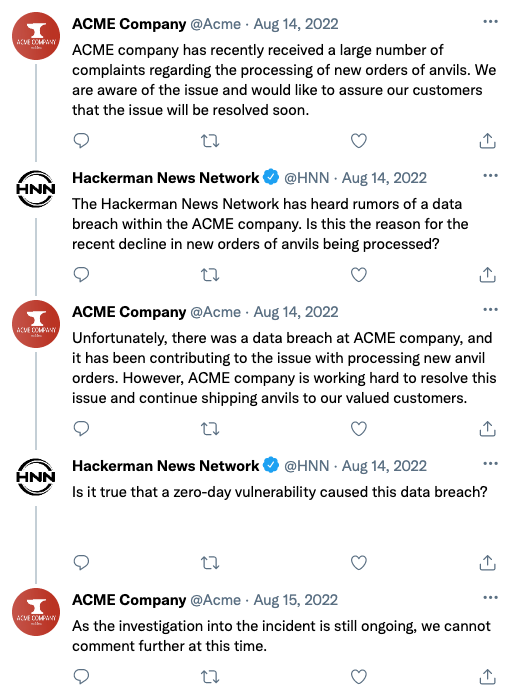512x698 pixels.
Task: Click the HNN verified badge on zero-day tweet
Action: coord(271,465)
